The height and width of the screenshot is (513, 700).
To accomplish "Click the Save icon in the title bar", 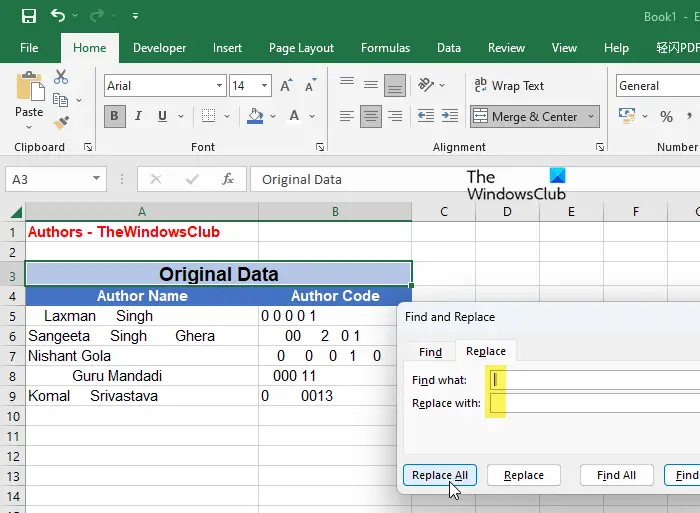I will [29, 16].
